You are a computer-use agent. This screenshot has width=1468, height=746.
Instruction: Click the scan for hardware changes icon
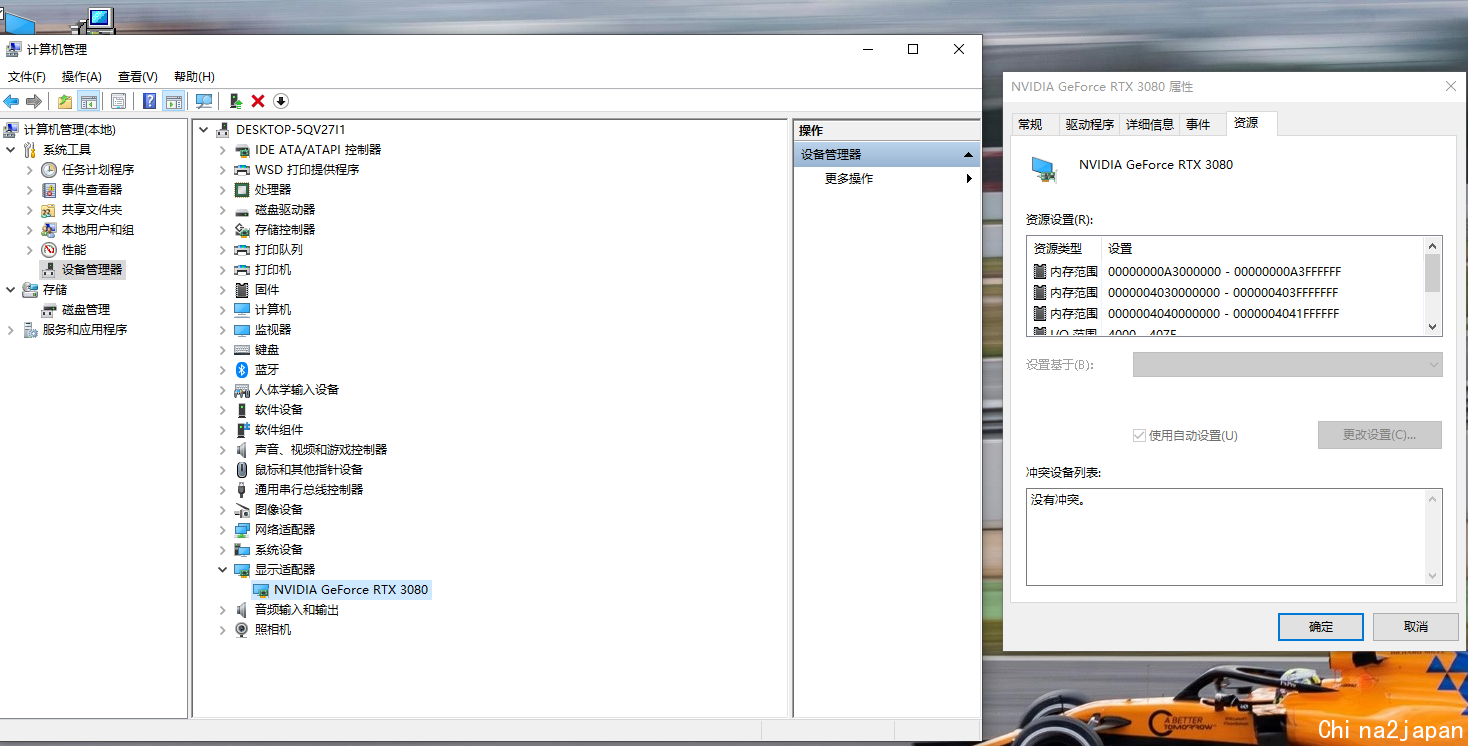point(204,101)
